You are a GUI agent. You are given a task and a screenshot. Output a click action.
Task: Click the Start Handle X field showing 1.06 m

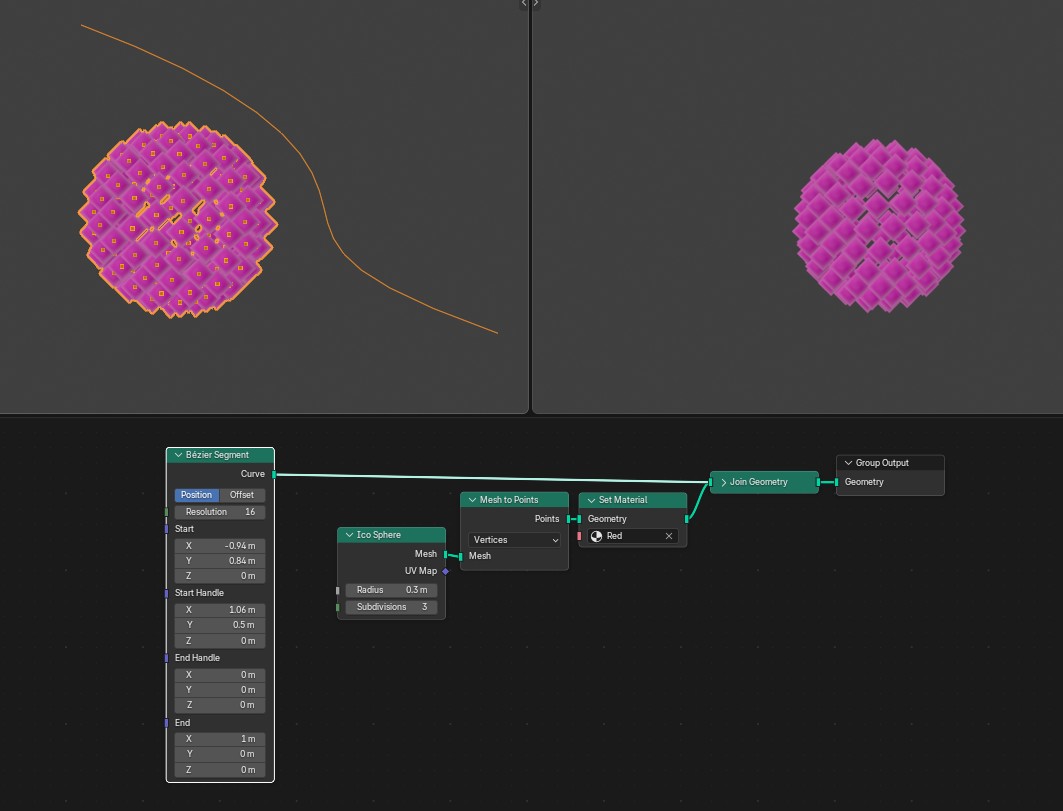(x=220, y=610)
